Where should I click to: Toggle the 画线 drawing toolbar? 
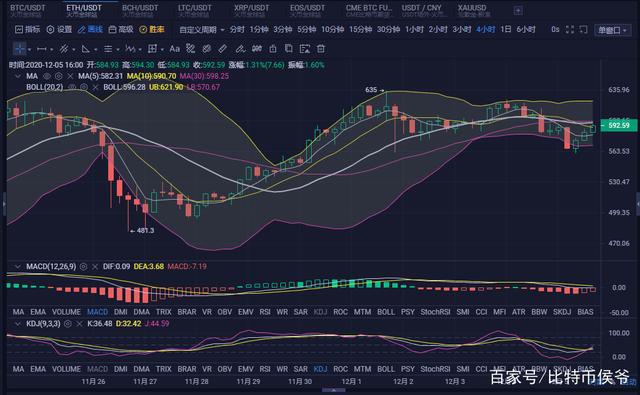click(x=90, y=29)
